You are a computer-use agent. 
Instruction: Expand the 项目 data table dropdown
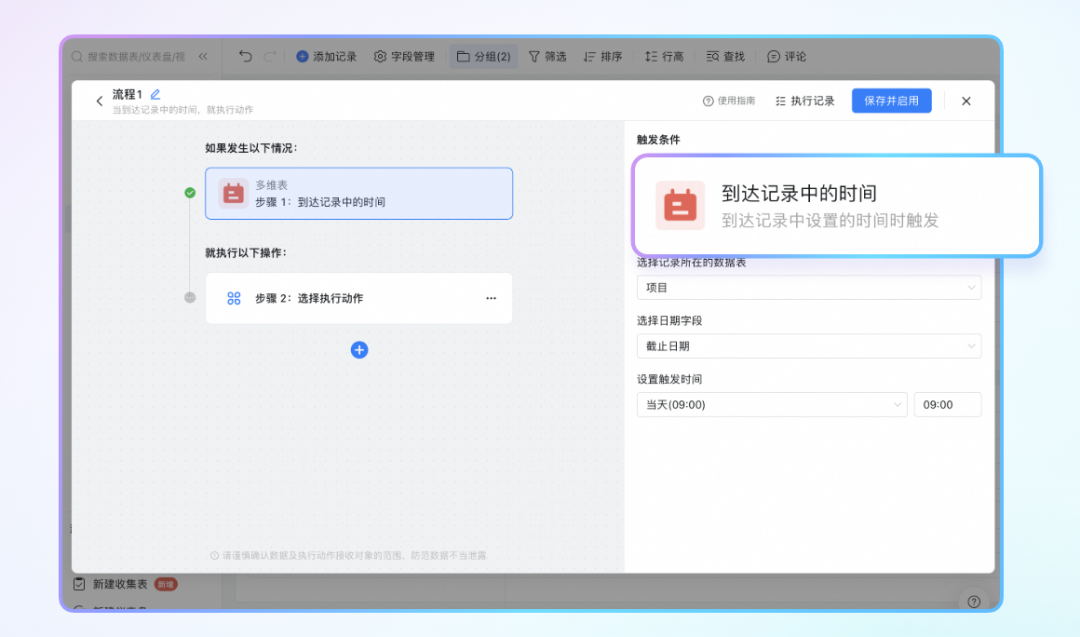808,288
